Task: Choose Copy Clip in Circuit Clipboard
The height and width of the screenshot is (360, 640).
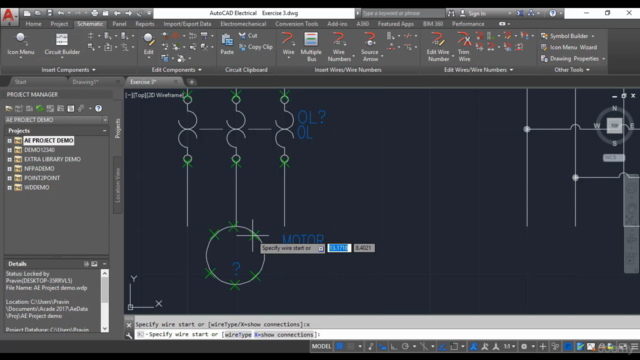Action: click(256, 47)
